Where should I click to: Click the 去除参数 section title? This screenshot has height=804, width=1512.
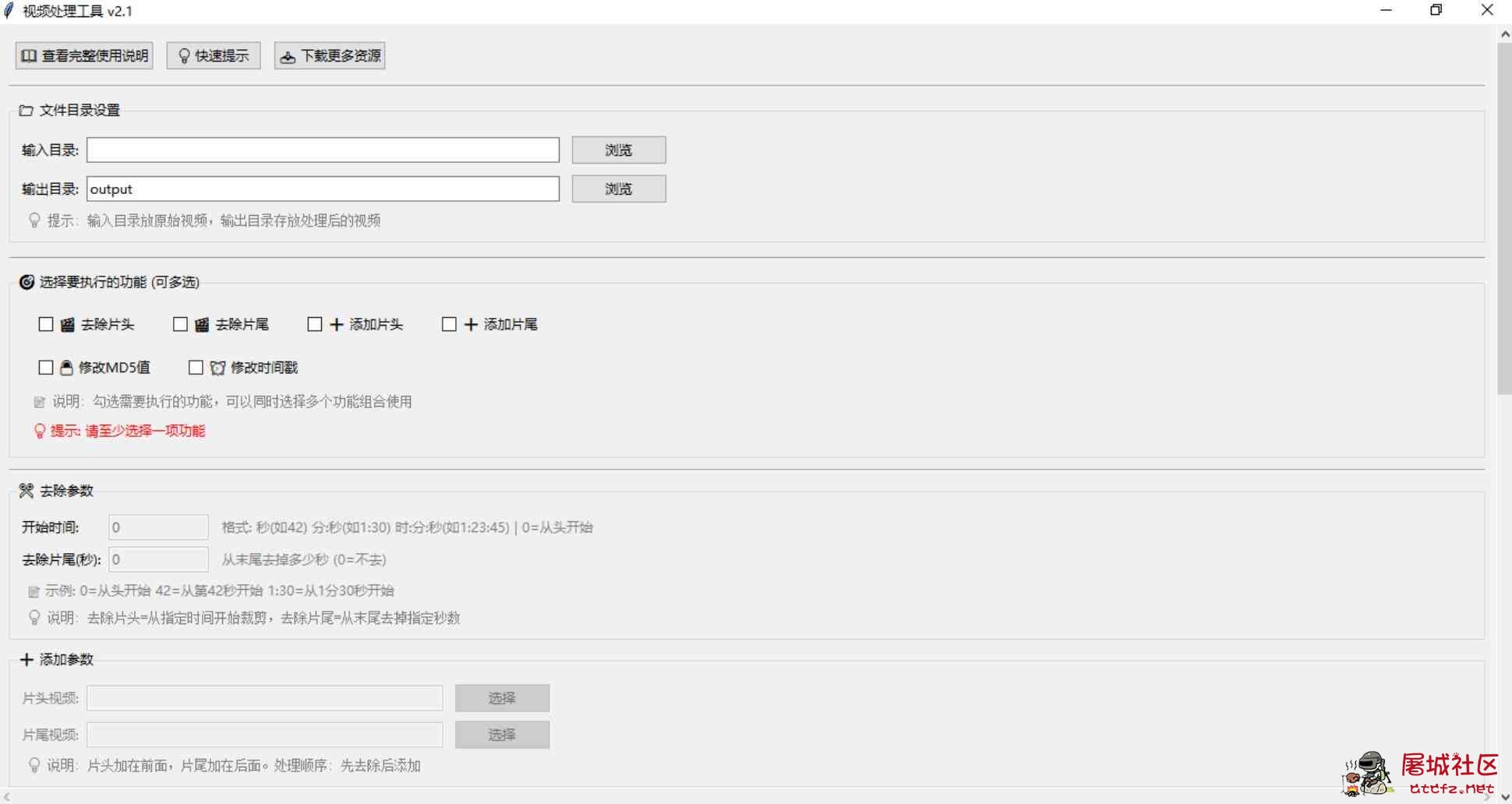tap(66, 491)
